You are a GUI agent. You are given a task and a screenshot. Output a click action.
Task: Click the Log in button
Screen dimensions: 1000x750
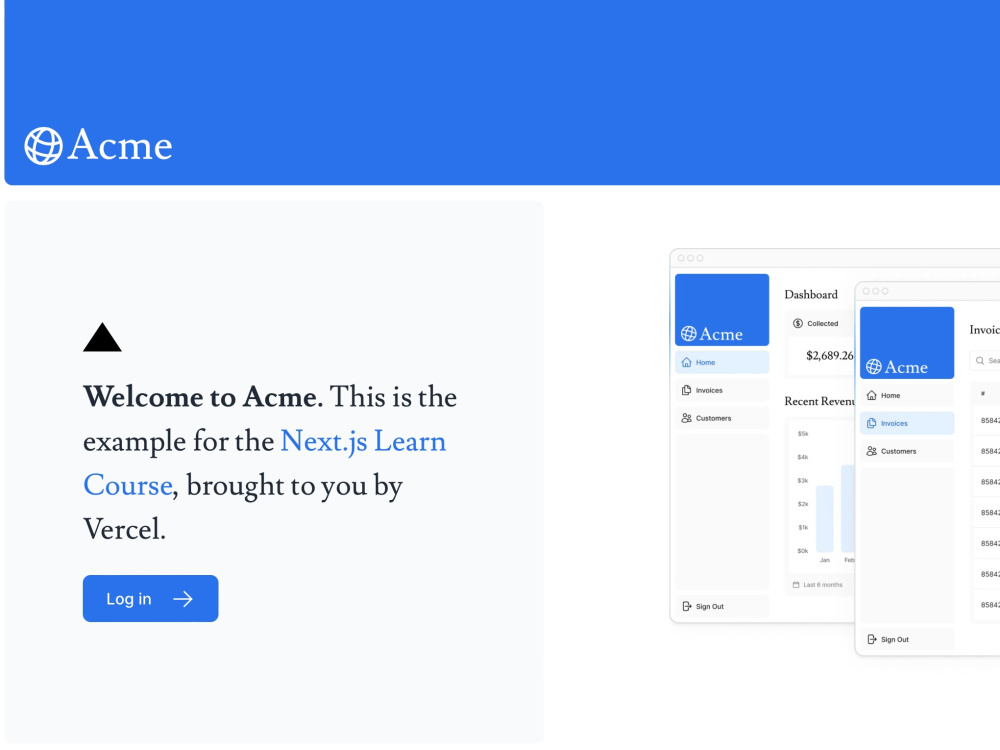(x=151, y=598)
